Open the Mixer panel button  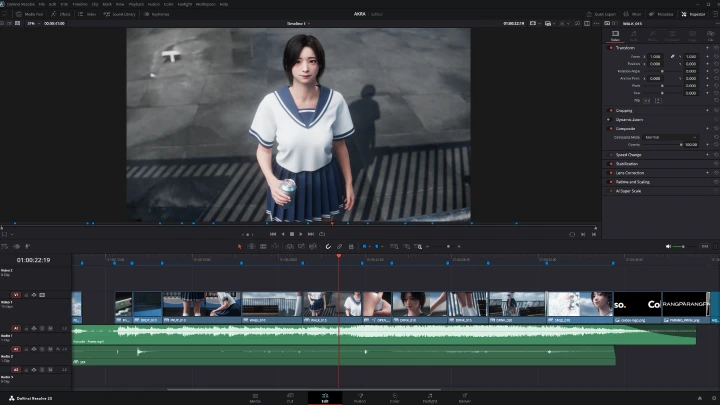pyautogui.click(x=633, y=14)
